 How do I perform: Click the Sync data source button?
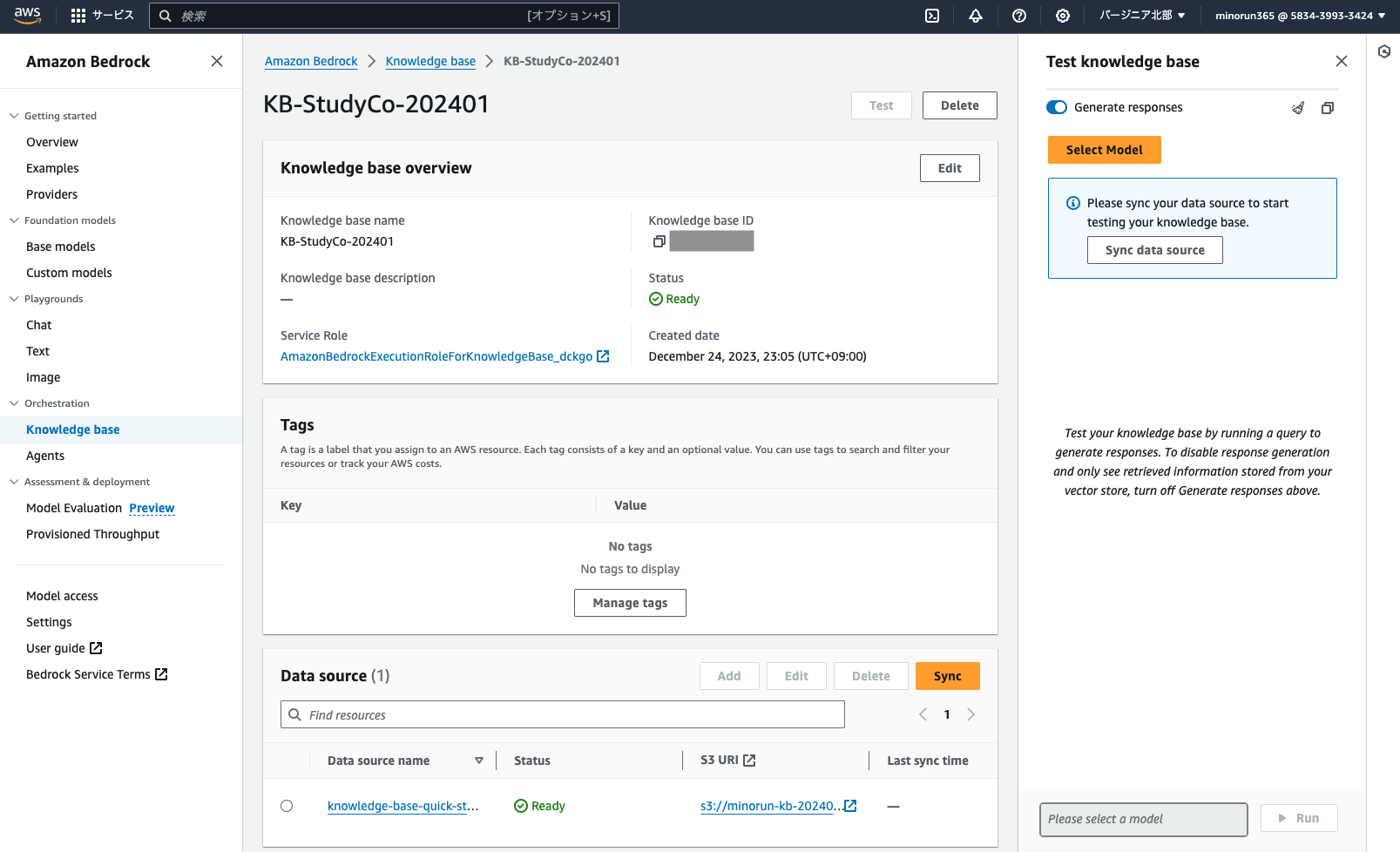click(1154, 250)
